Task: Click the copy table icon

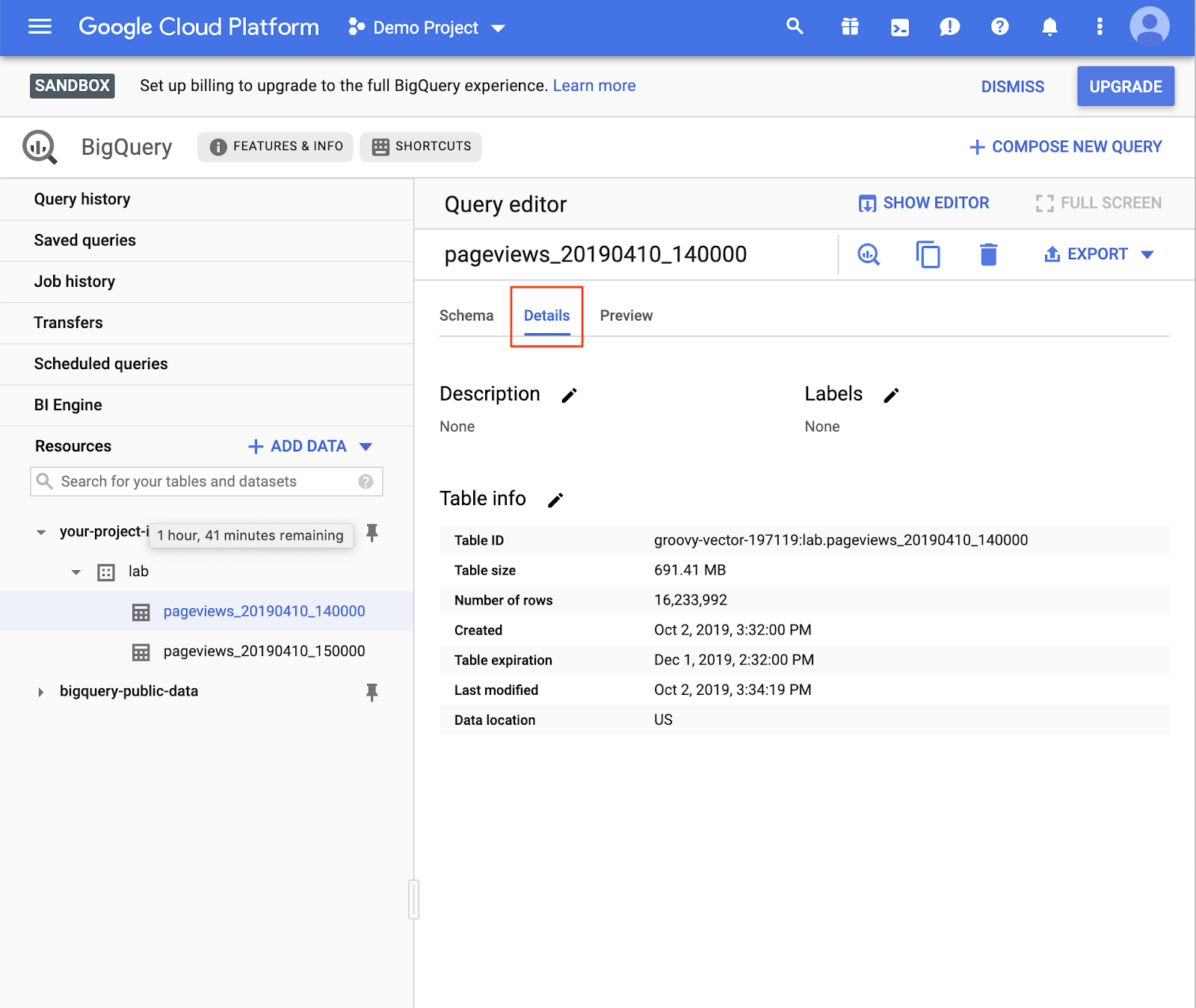Action: (x=928, y=255)
